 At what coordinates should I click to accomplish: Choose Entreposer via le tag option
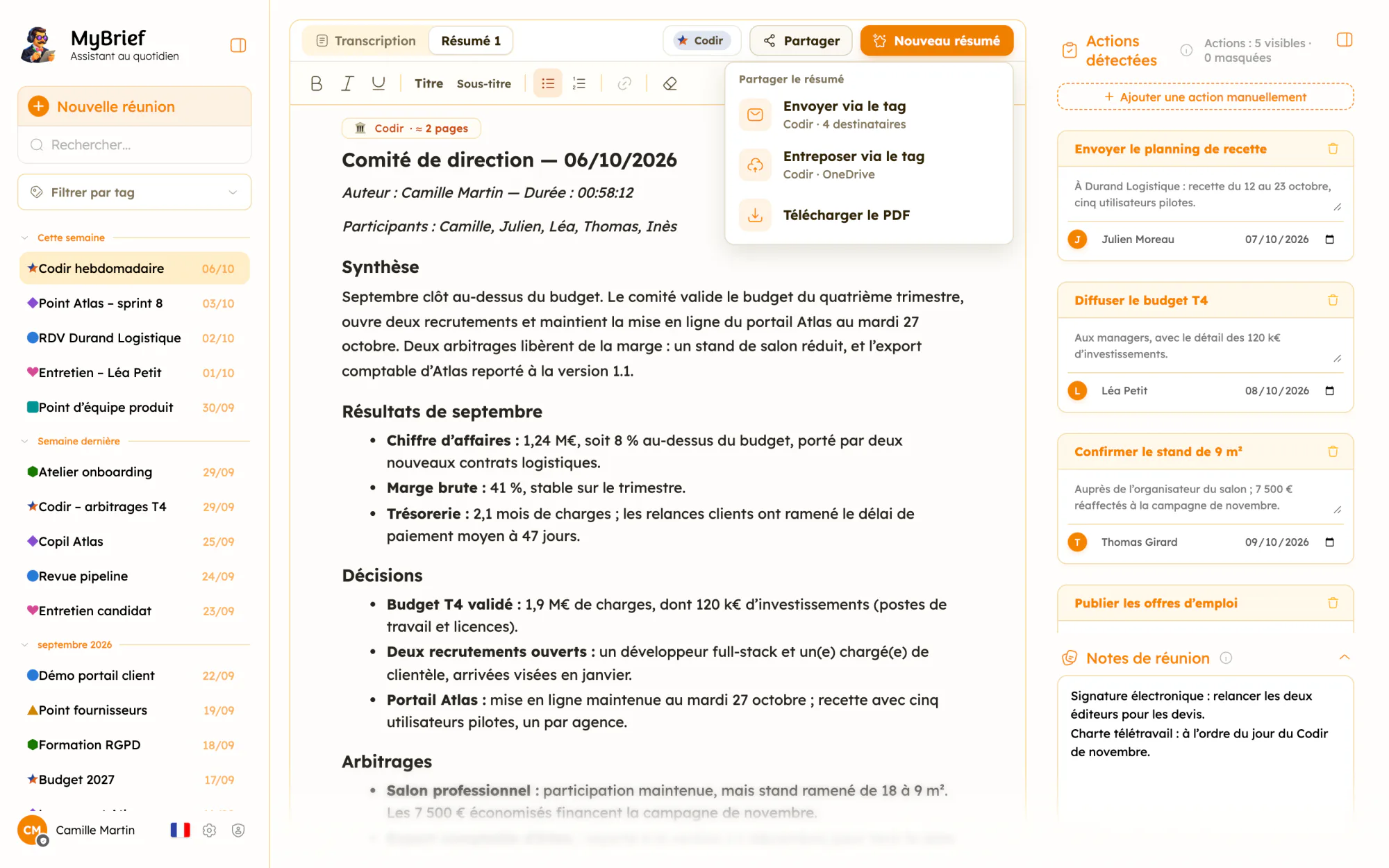tap(868, 165)
